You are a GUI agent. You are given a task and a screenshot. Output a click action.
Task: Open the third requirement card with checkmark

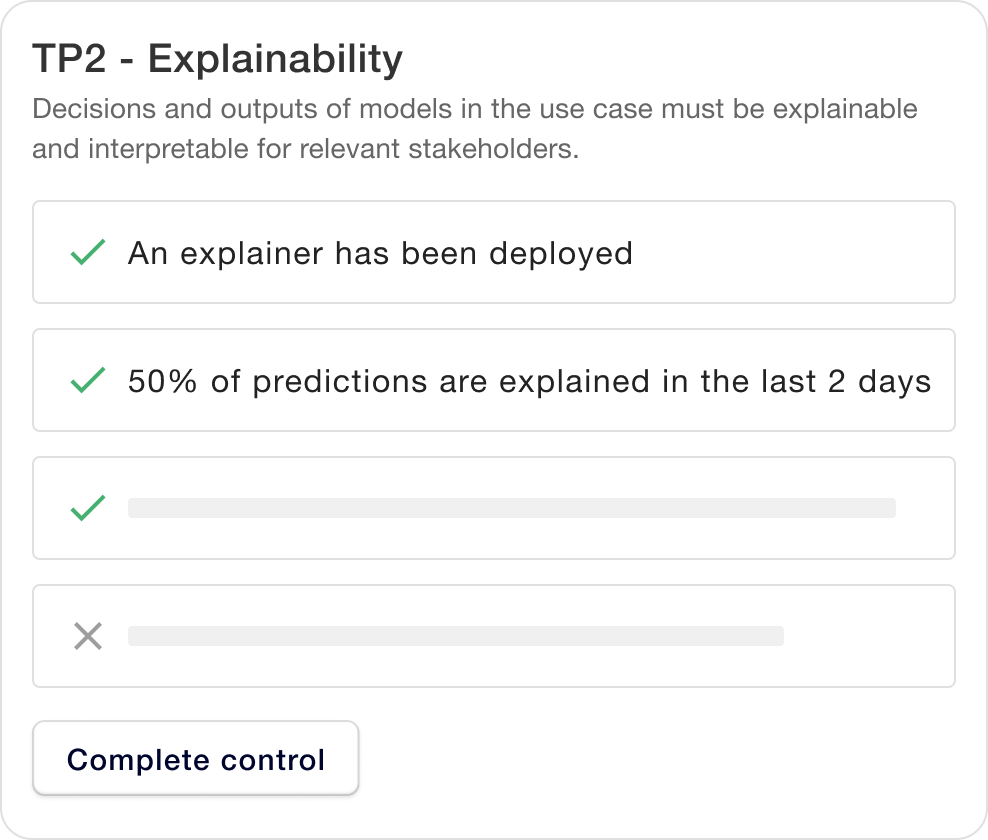click(494, 508)
